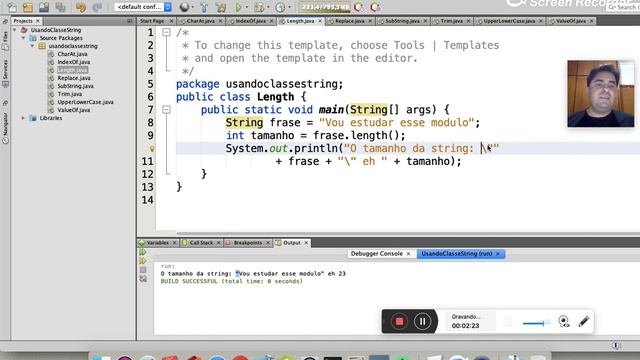Adjust the recorder volume slider
Screen dimensions: 640x360
click(x=536, y=323)
